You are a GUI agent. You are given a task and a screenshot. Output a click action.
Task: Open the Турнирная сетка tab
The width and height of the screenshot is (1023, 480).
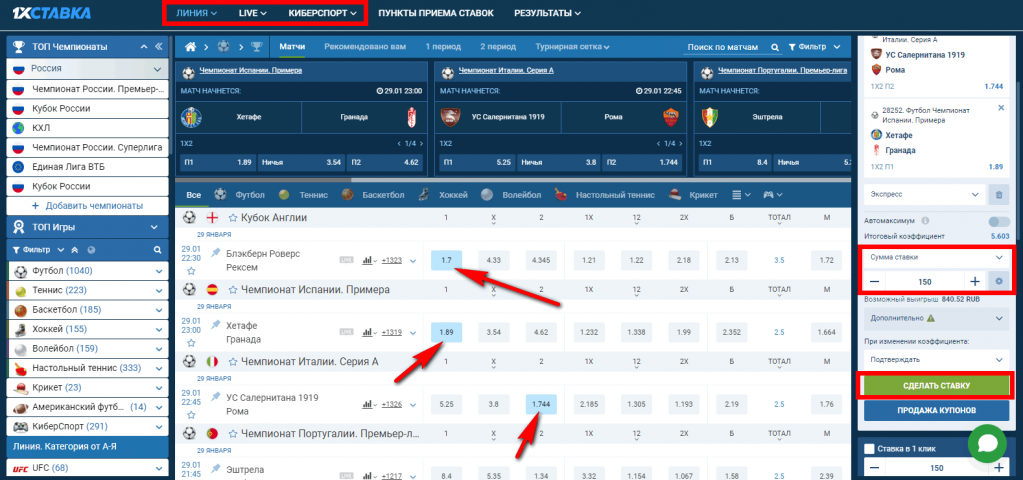click(x=572, y=47)
